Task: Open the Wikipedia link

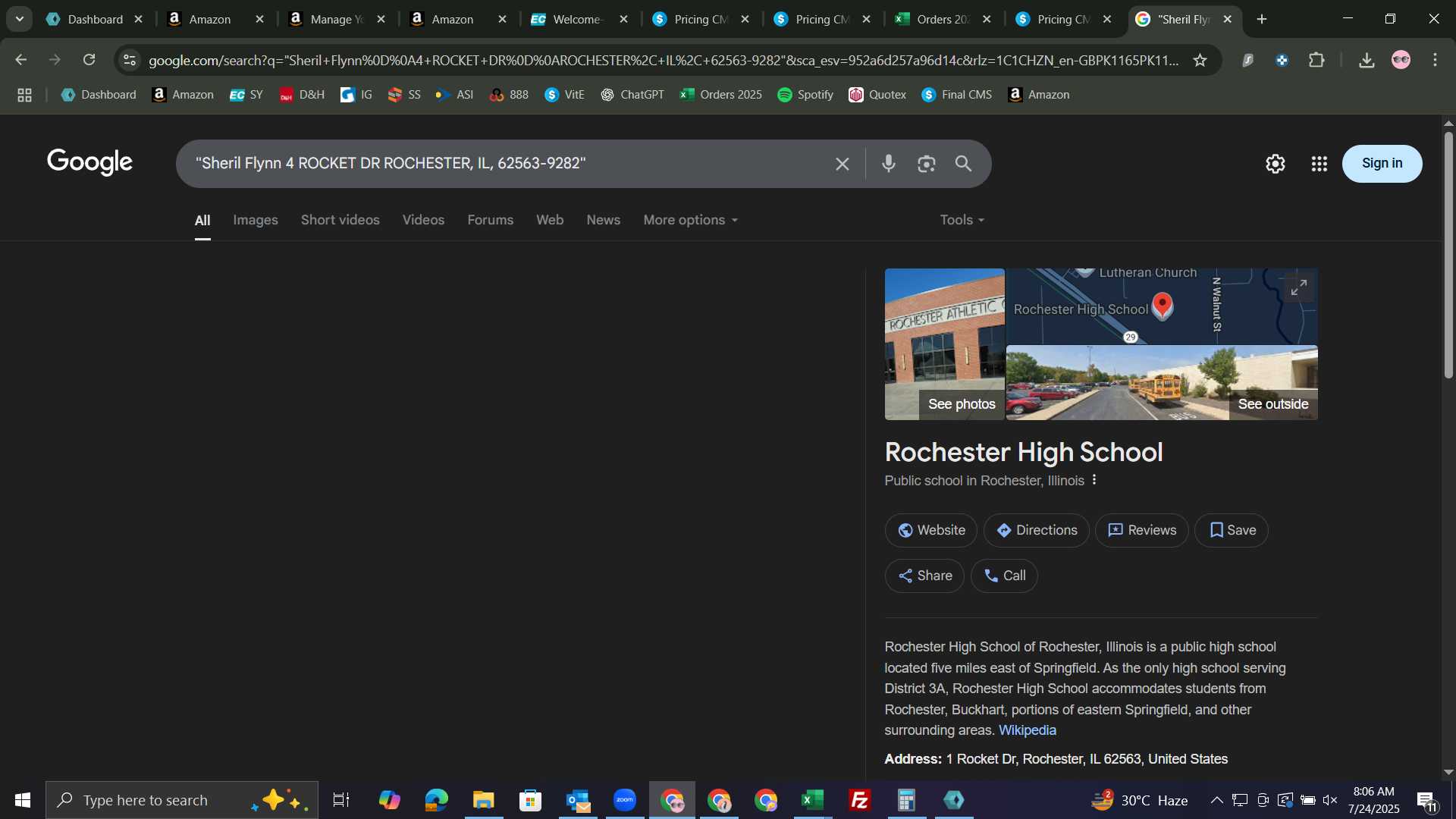Action: [x=1028, y=730]
